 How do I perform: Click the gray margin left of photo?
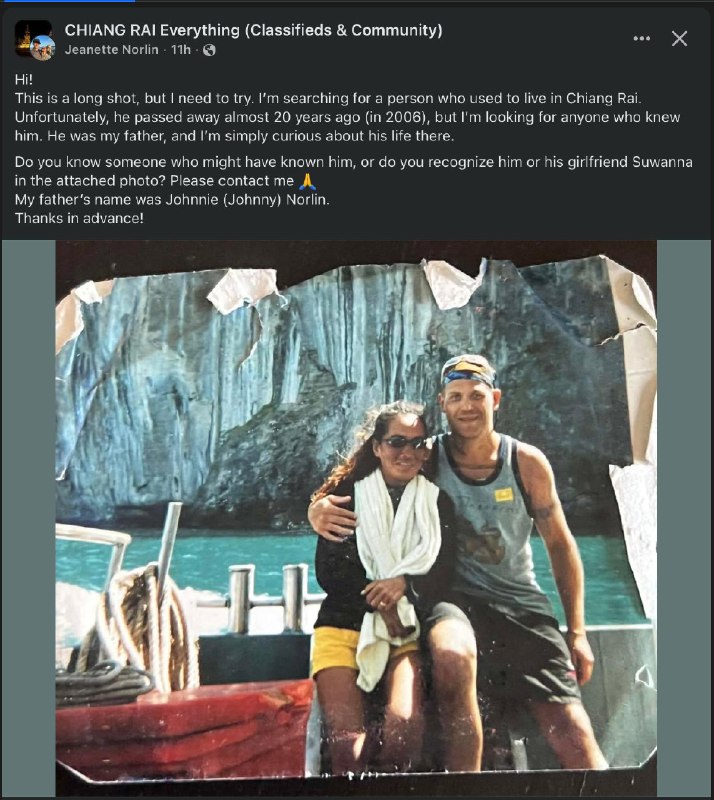click(x=27, y=518)
